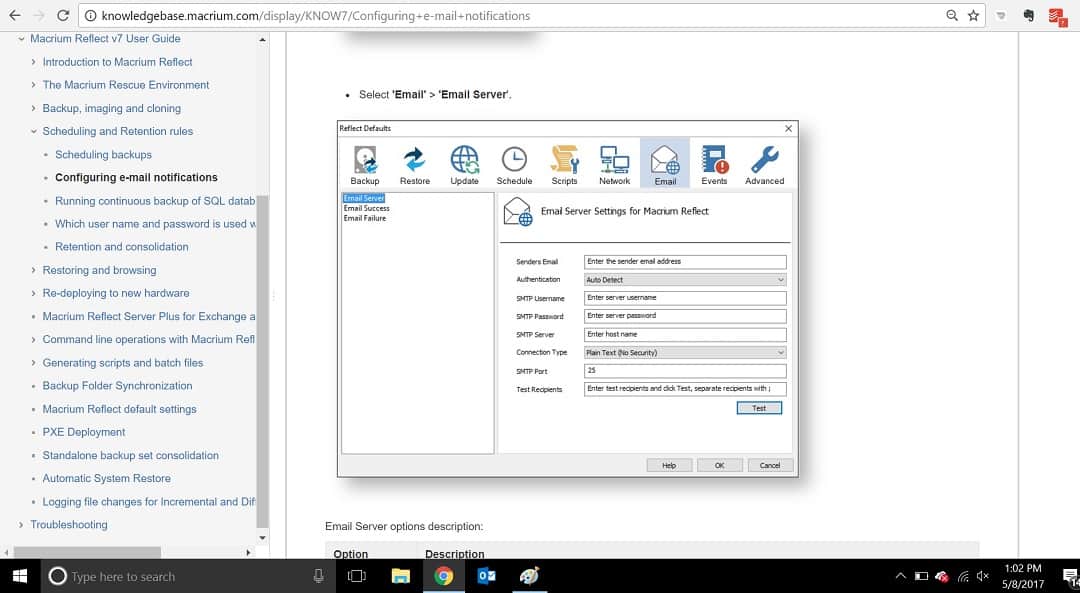The height and width of the screenshot is (593, 1080).
Task: Open the Backup settings icon
Action: [364, 165]
